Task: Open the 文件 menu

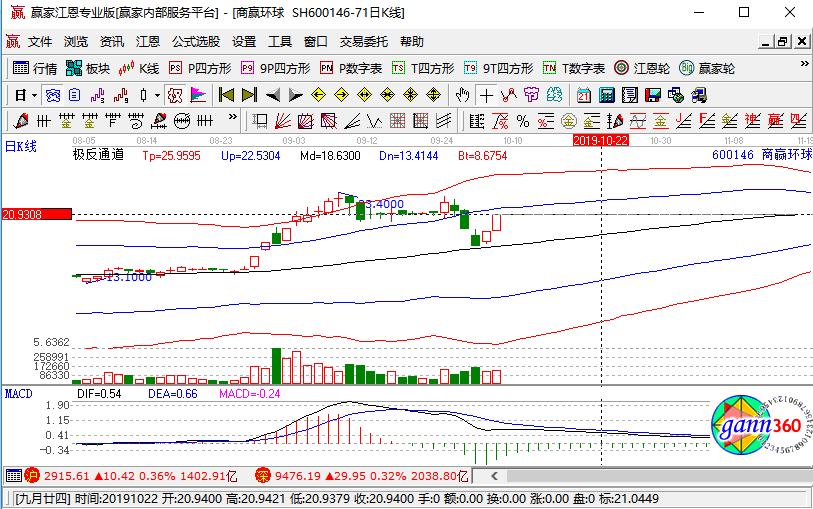Action: click(x=40, y=41)
